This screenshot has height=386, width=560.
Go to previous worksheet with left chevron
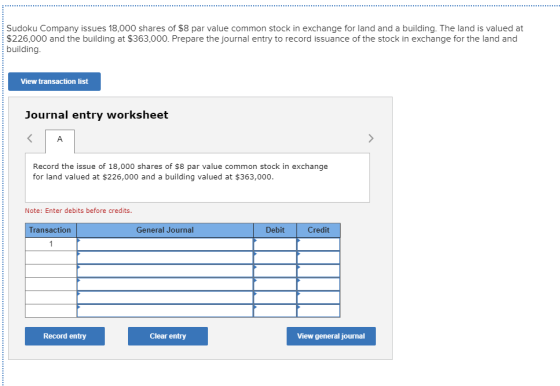pyautogui.click(x=30, y=138)
